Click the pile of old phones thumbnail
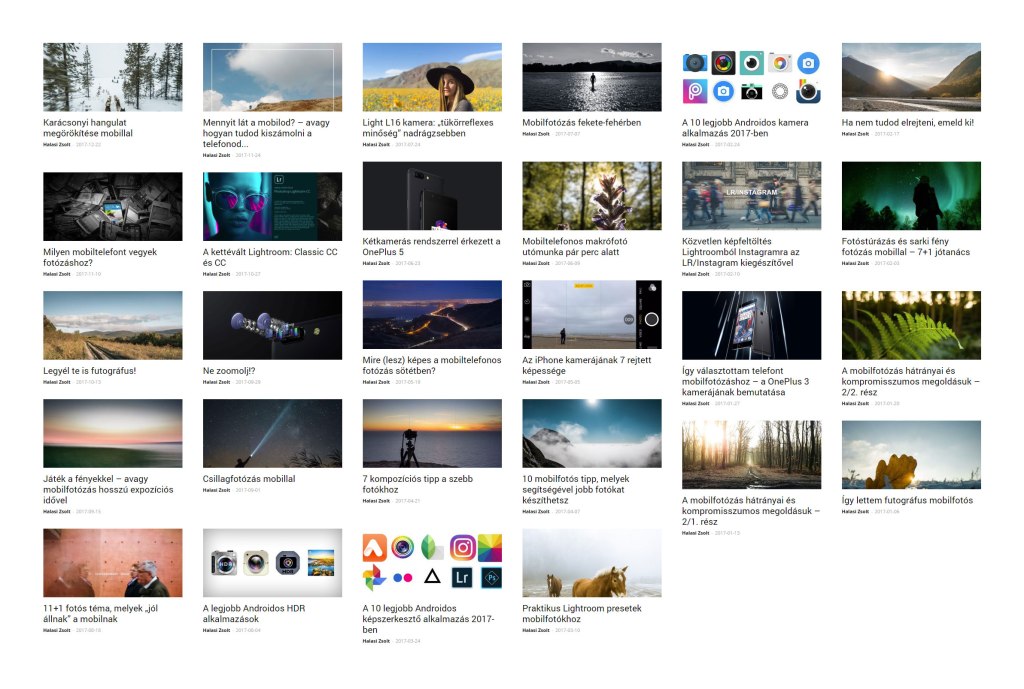The width and height of the screenshot is (1024, 689). [x=112, y=206]
